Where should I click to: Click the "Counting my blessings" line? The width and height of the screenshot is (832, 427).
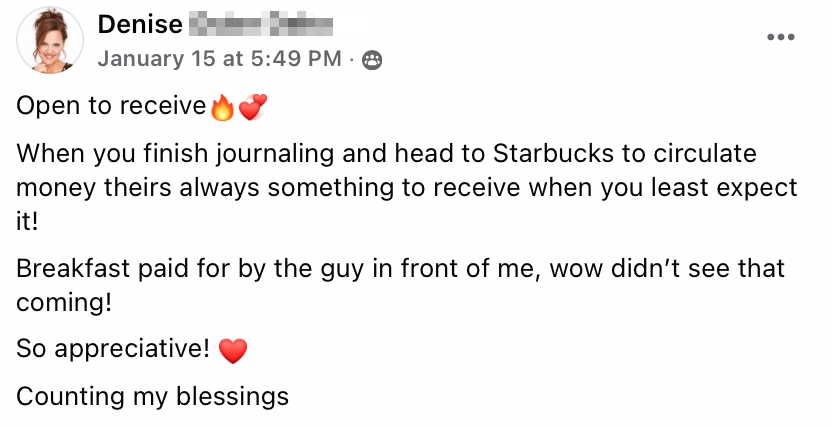coord(152,396)
